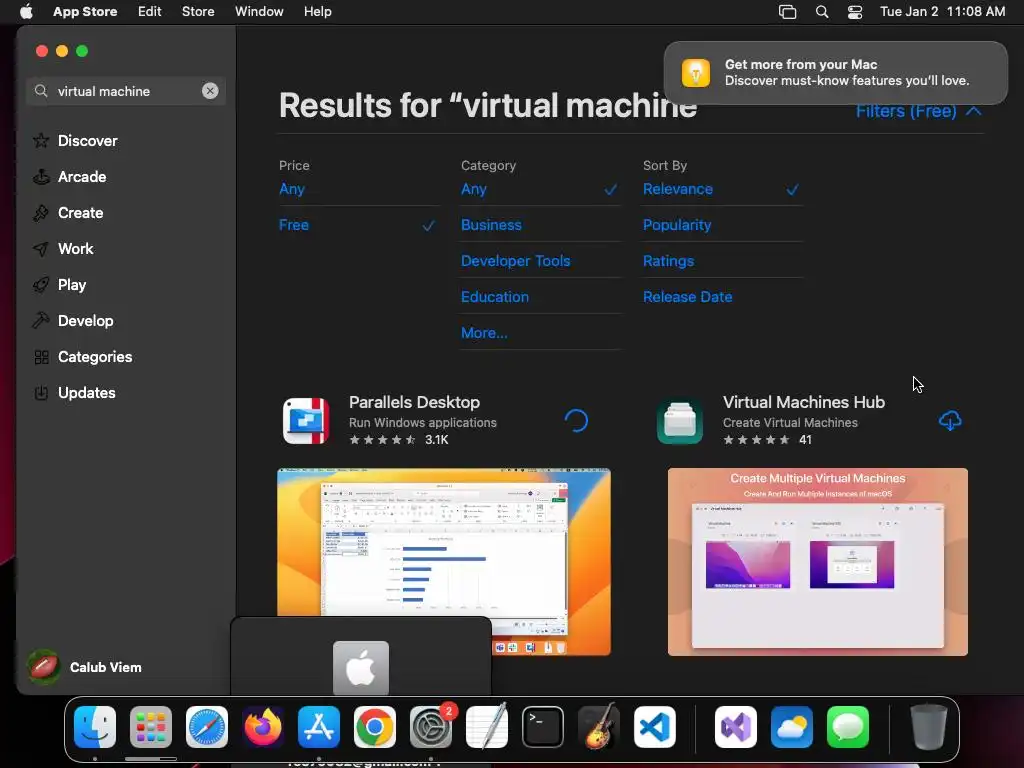This screenshot has height=768, width=1024.
Task: Open Visual Studio Code from the Dock
Action: click(x=654, y=726)
